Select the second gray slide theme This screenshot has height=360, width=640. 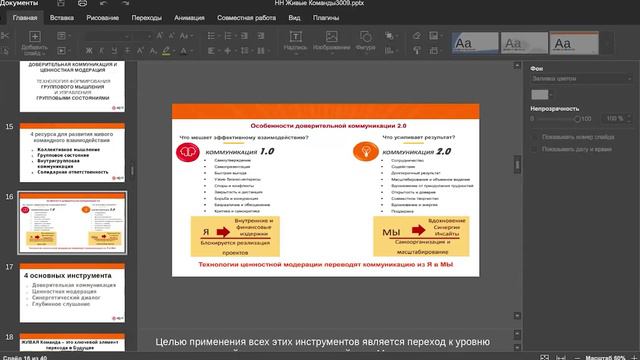[524, 43]
